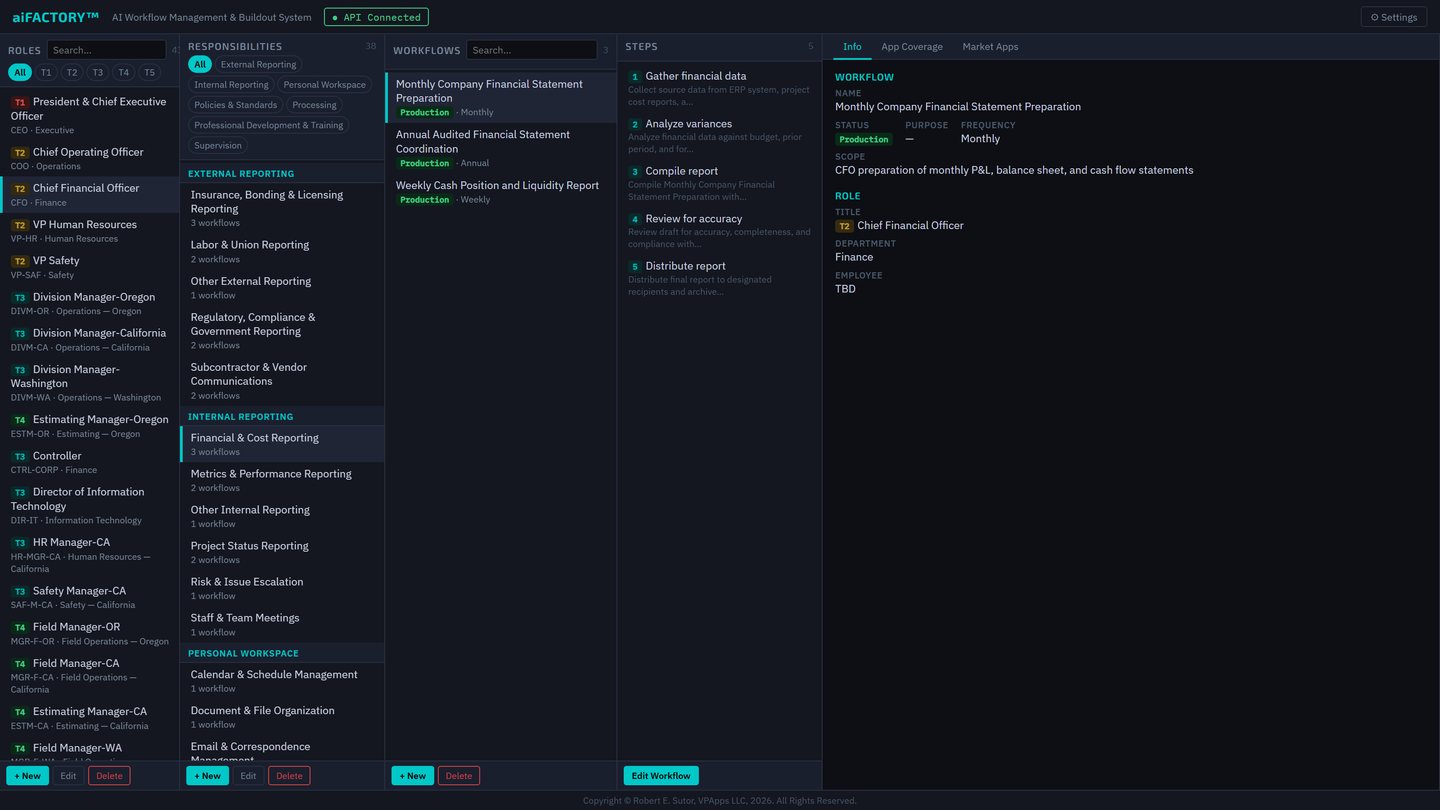Open Labor & Union Reporting responsibility
The image size is (1440, 810).
[282, 251]
